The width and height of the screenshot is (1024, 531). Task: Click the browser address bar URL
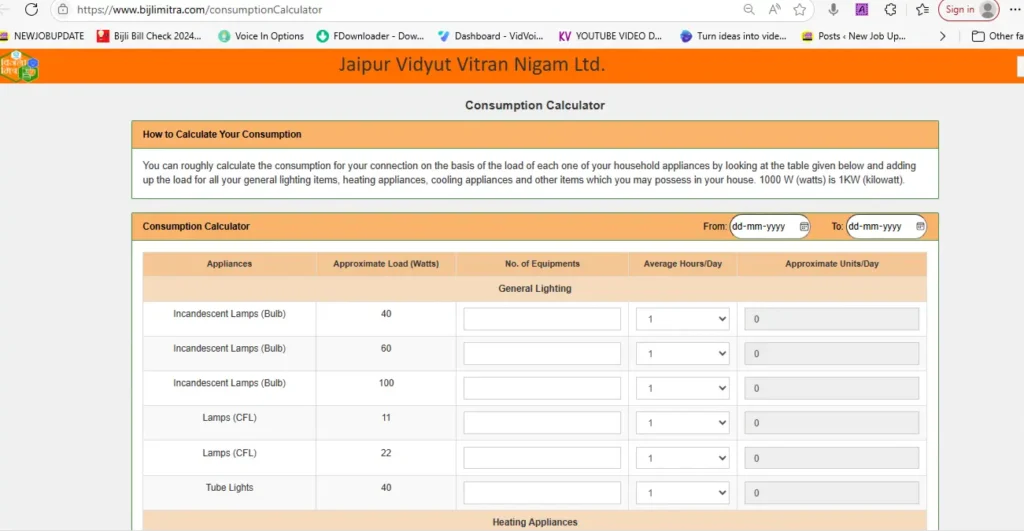click(200, 10)
